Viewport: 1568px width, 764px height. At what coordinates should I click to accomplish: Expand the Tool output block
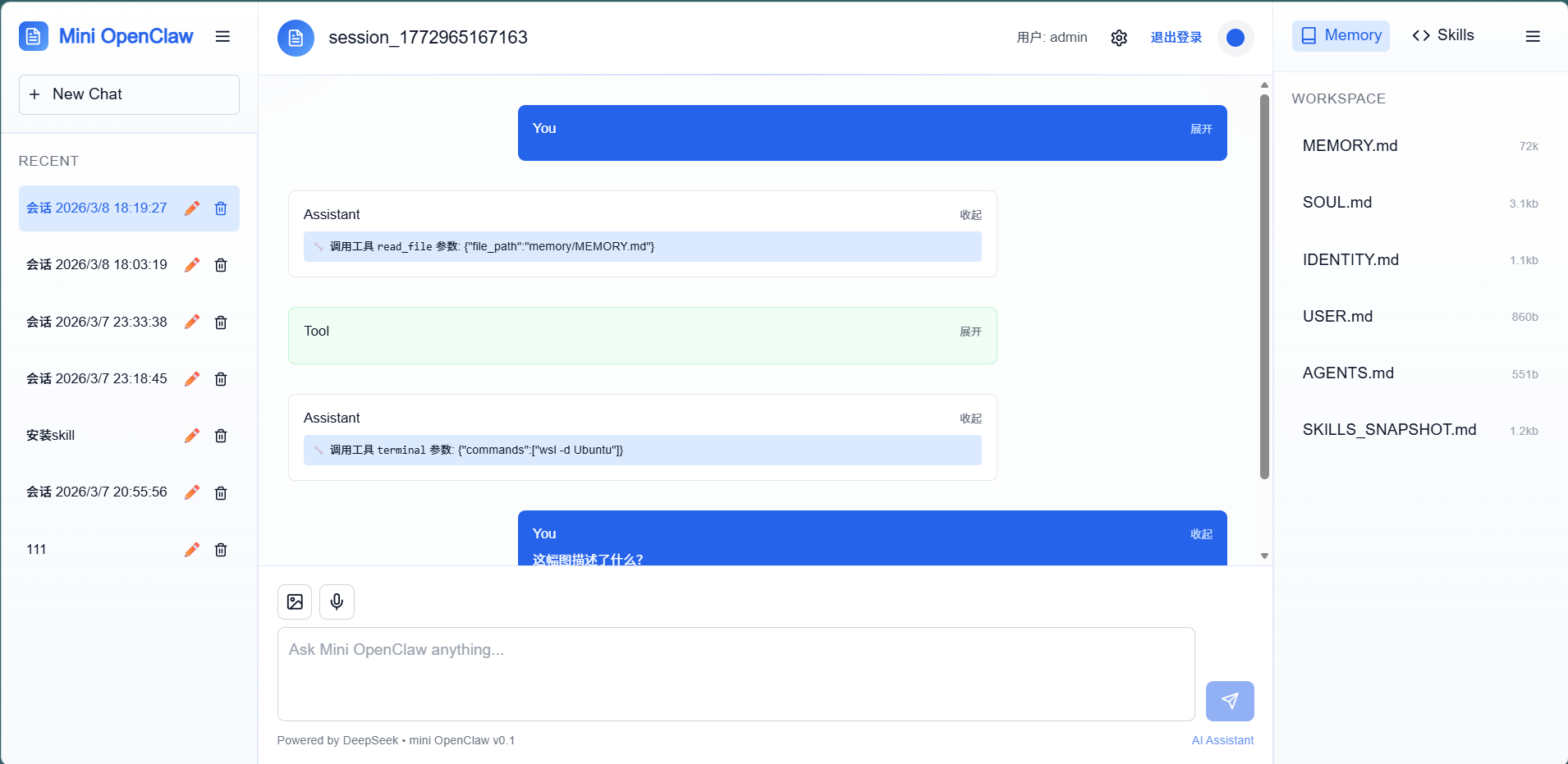(970, 332)
